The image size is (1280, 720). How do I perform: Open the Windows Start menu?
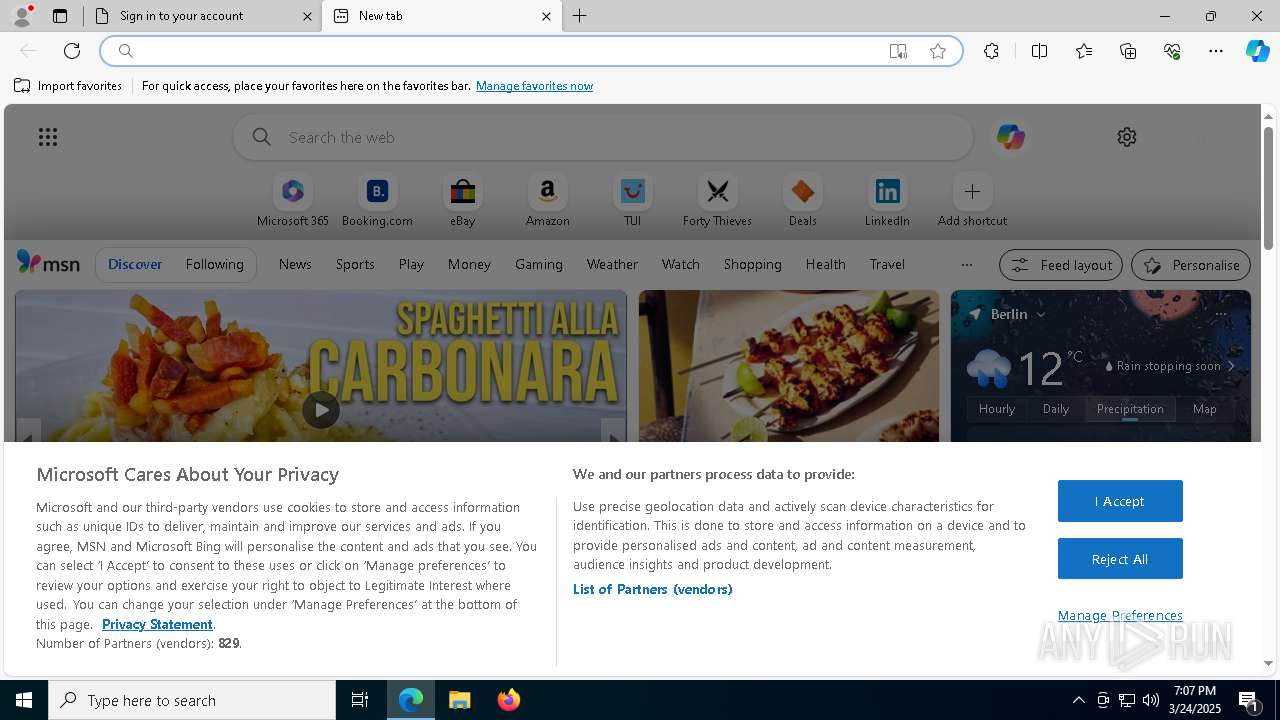coord(24,700)
